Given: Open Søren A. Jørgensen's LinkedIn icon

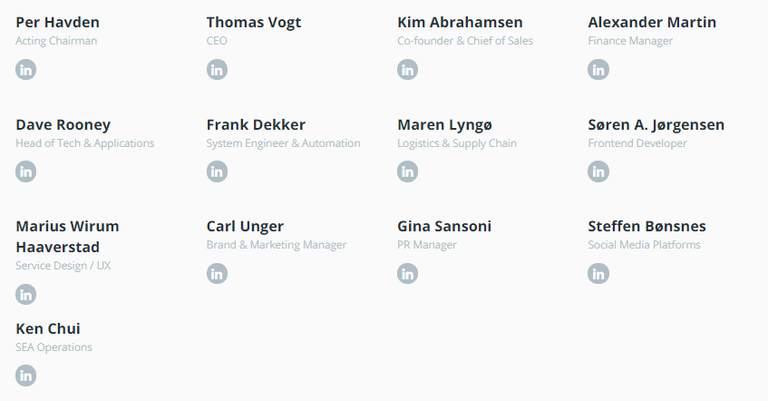Looking at the screenshot, I should click(x=599, y=171).
